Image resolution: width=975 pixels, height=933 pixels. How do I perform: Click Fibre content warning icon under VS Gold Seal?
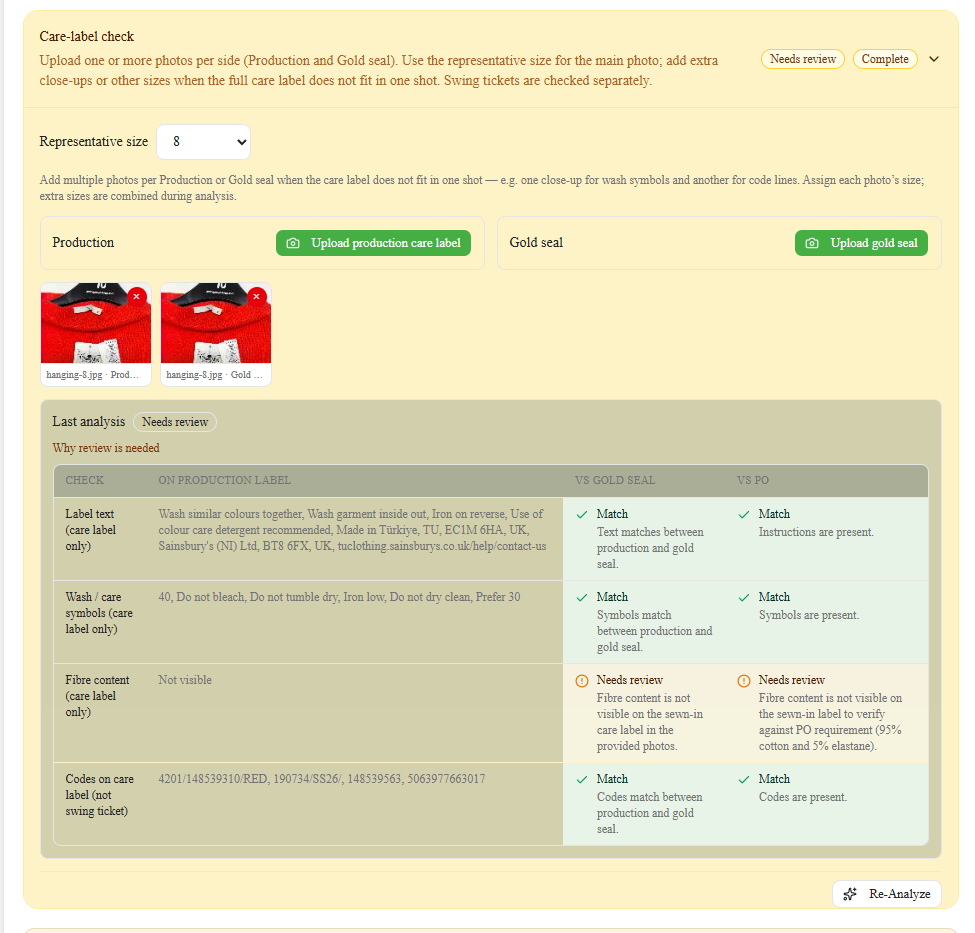[x=582, y=680]
